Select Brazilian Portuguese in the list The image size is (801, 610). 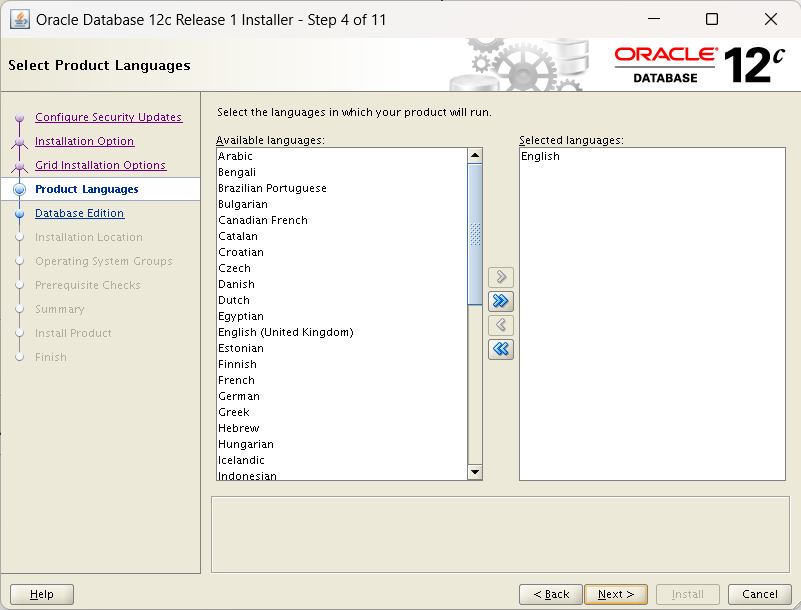pyautogui.click(x=342, y=188)
